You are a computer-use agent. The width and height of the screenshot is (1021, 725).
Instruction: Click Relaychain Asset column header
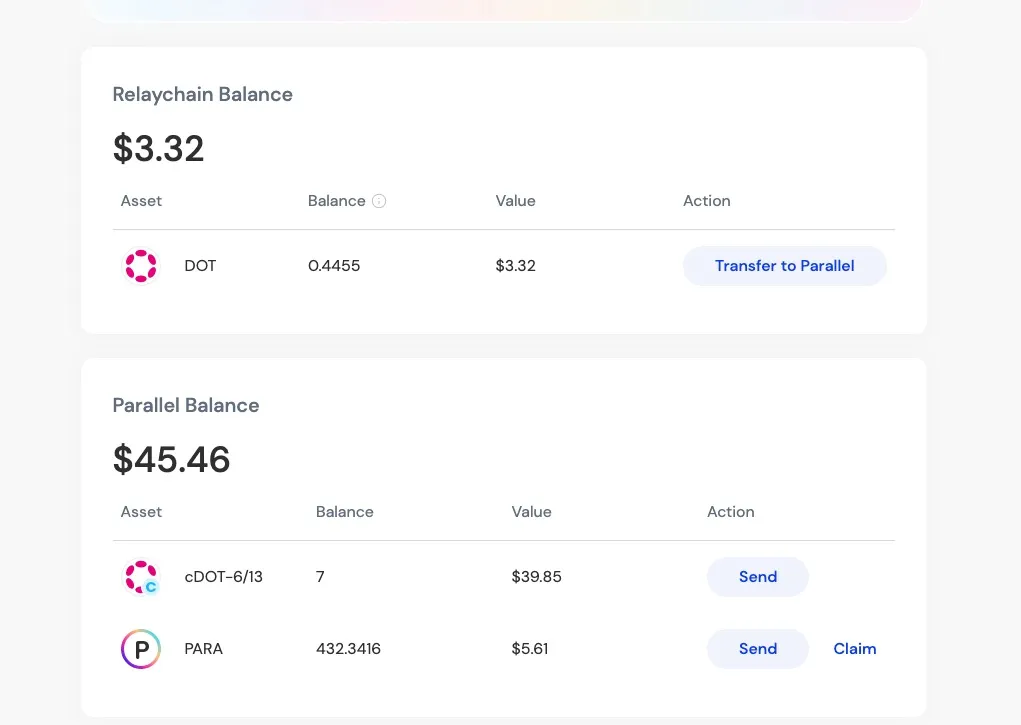[141, 201]
